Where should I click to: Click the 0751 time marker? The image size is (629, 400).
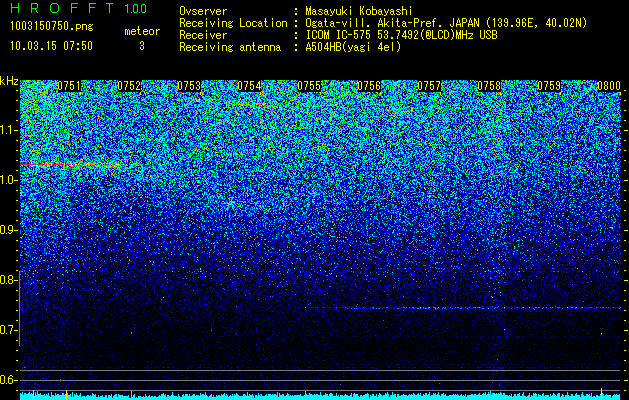pyautogui.click(x=69, y=86)
